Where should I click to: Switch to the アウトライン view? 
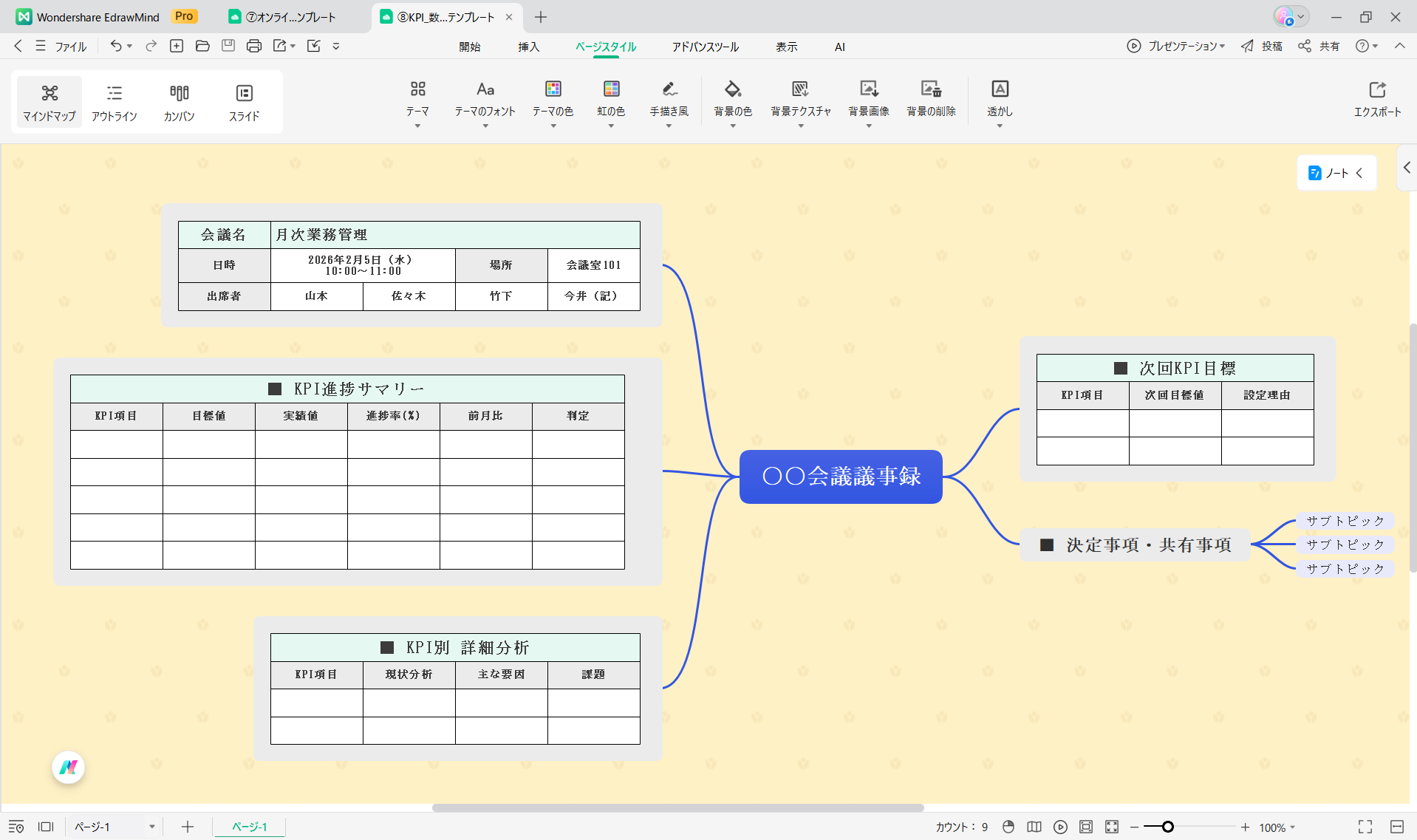(115, 102)
